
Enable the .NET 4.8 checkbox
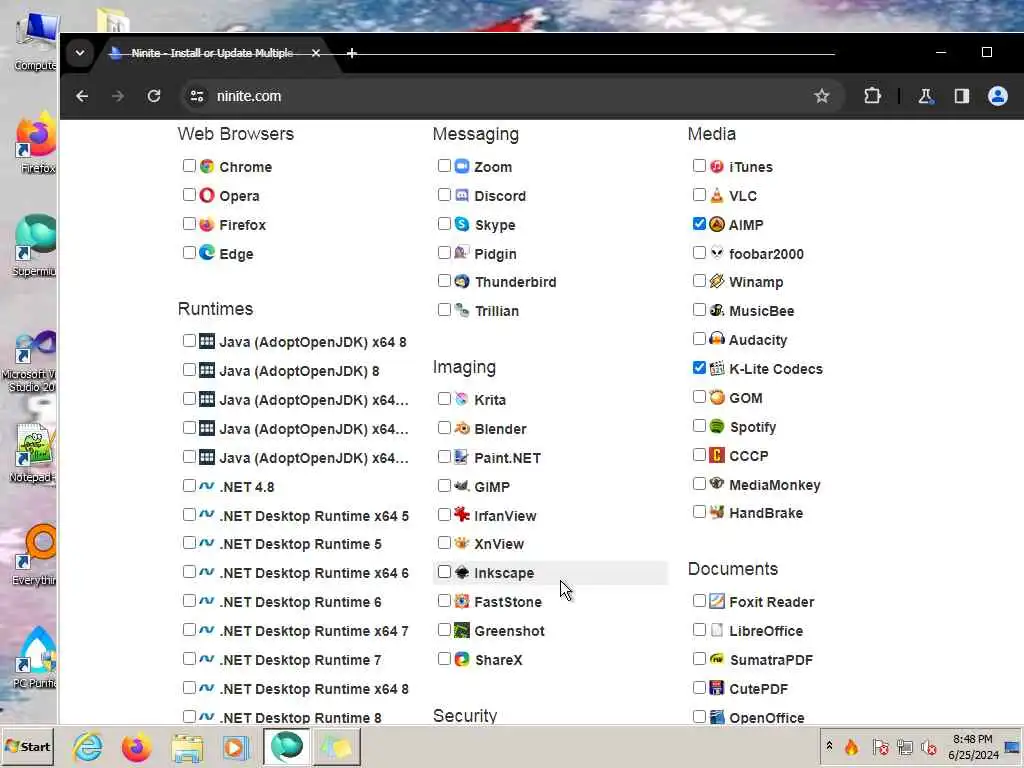click(189, 486)
